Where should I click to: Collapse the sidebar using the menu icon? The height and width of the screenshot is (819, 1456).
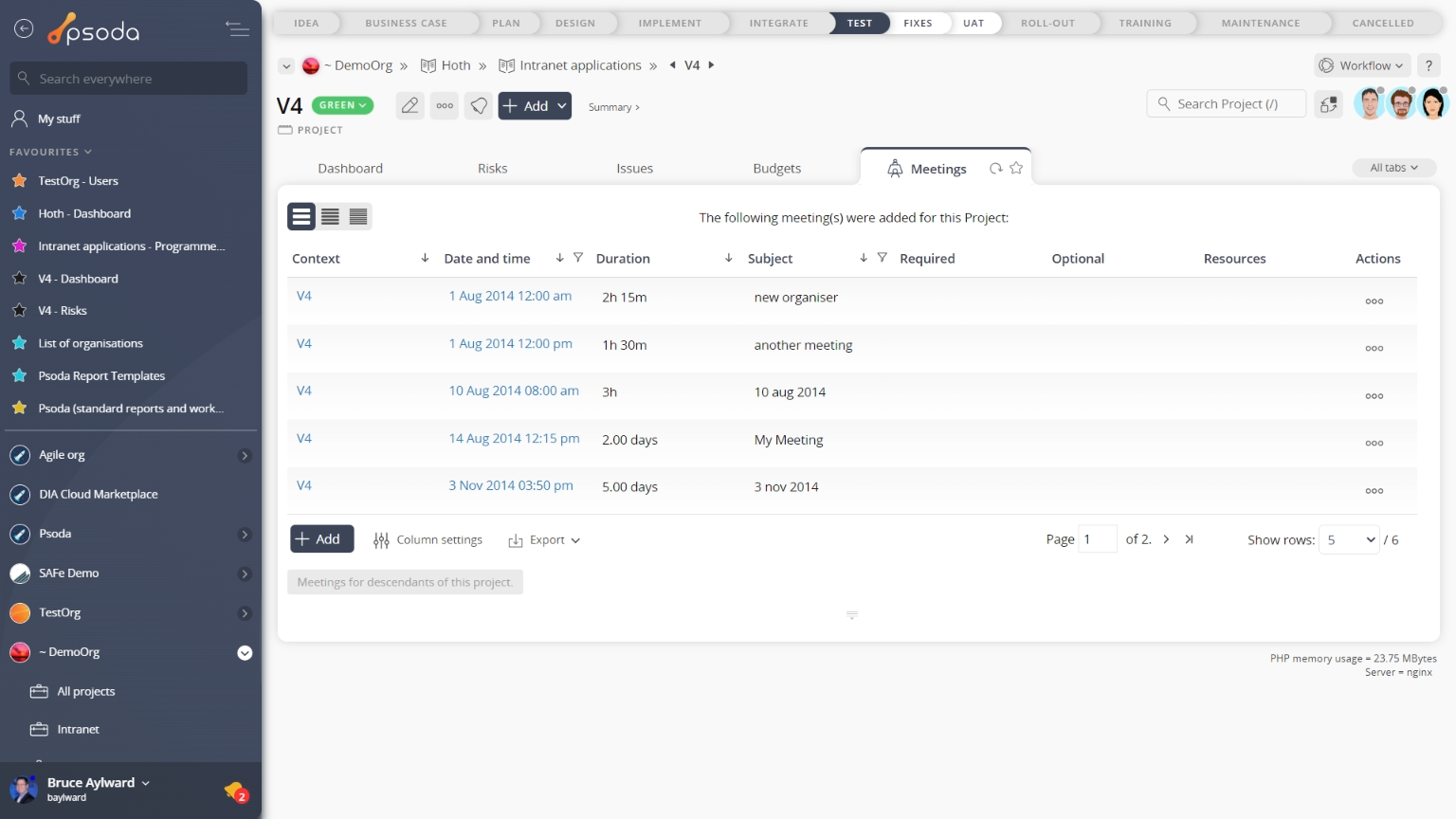coord(237,29)
